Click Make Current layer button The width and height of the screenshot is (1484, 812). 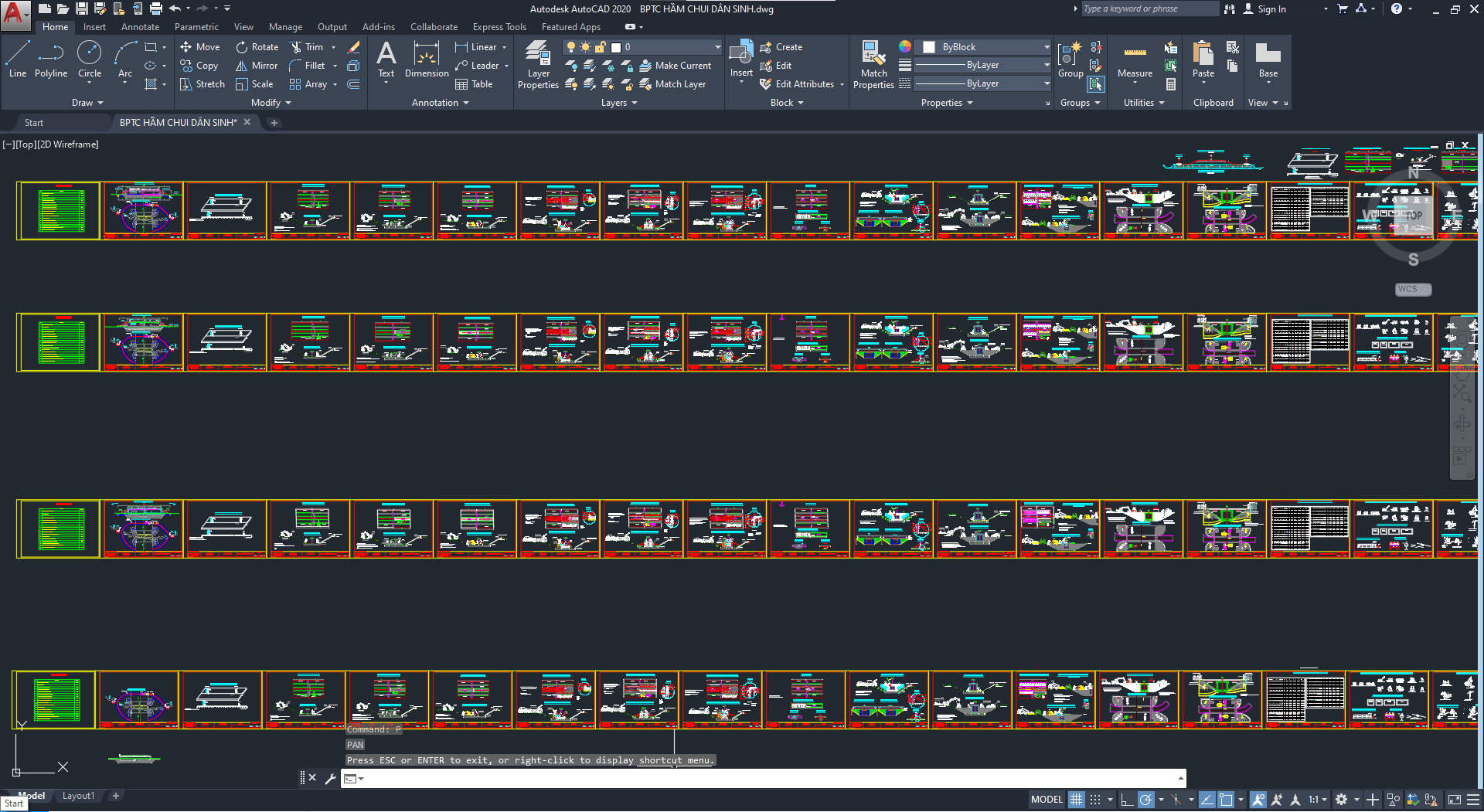(x=675, y=66)
